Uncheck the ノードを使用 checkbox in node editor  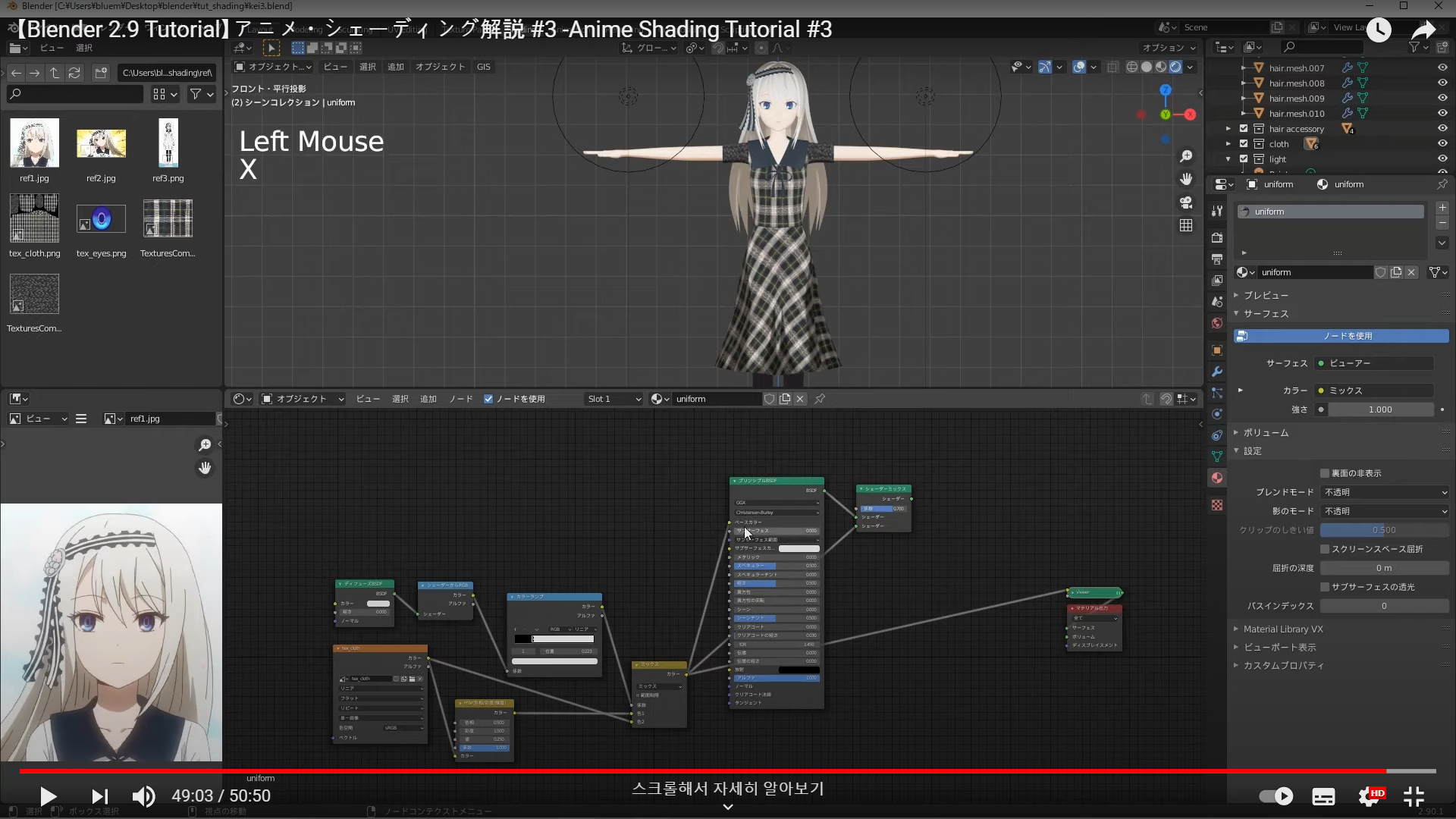pyautogui.click(x=488, y=399)
